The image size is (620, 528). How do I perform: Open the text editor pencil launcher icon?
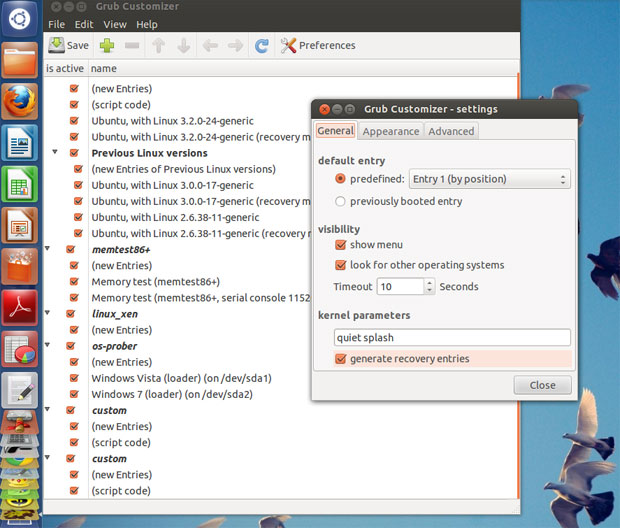tap(20, 390)
